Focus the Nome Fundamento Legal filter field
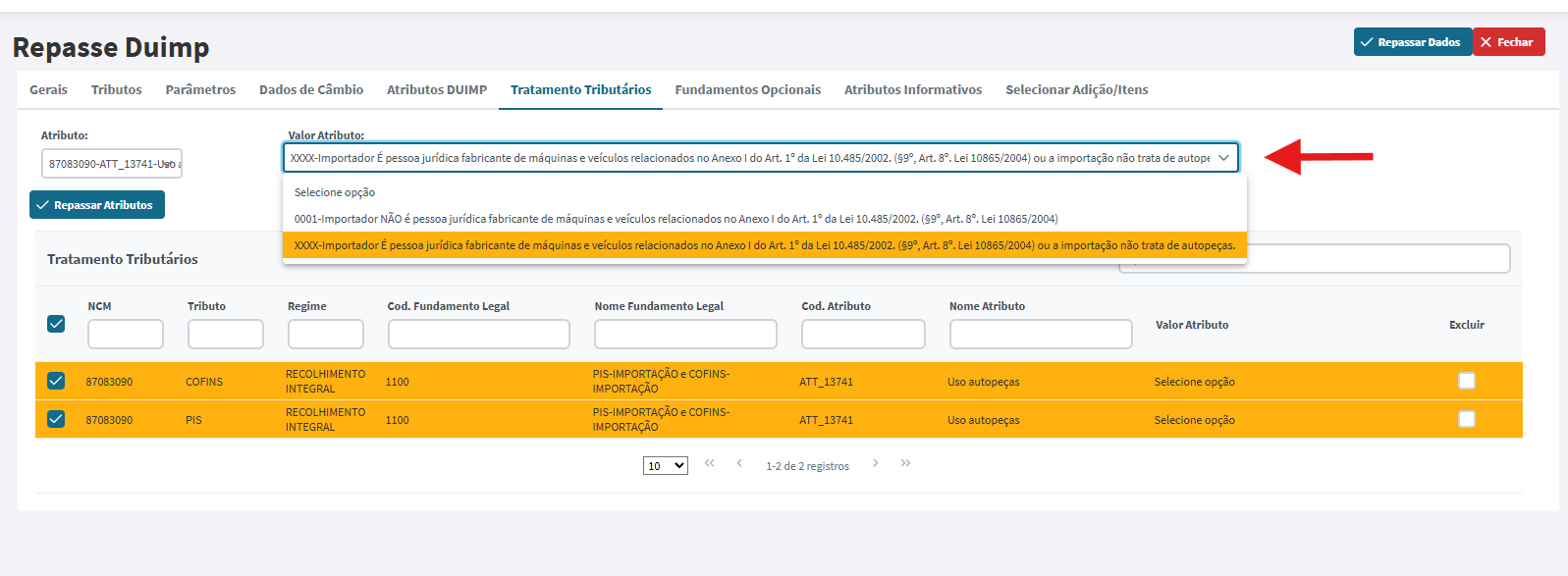The height and width of the screenshot is (576, 1568). pos(685,334)
